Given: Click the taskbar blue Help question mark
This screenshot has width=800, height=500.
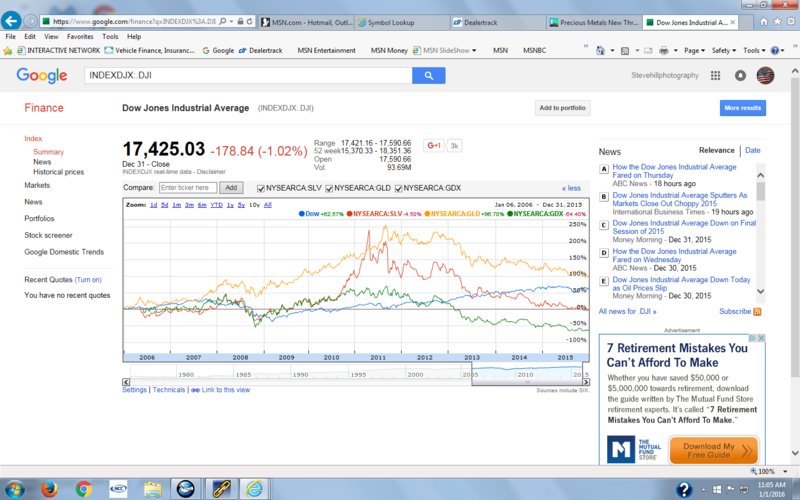Looking at the screenshot, I should coord(684,489).
